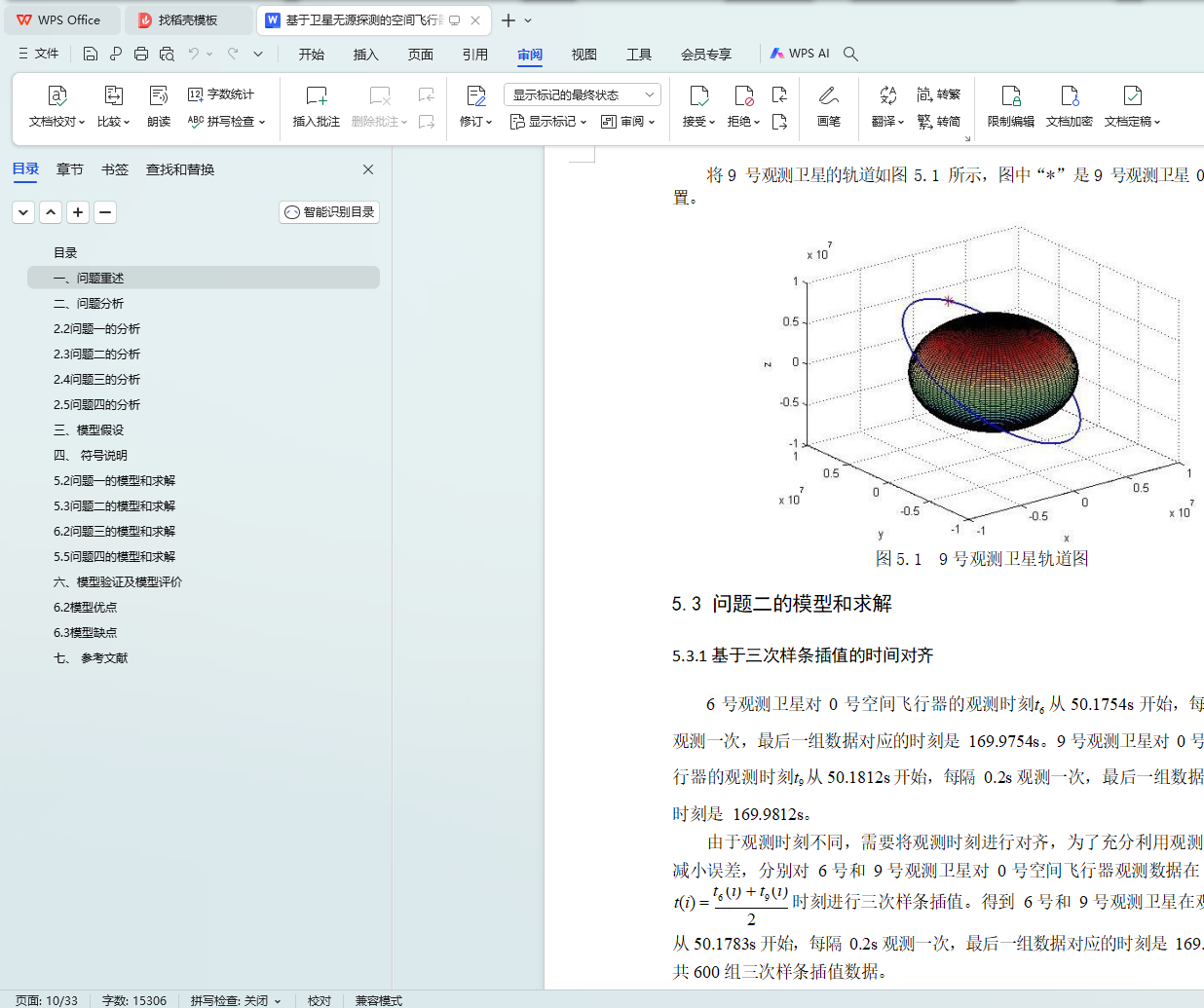Click the new tab plus button
The height and width of the screenshot is (1008, 1204).
click(x=508, y=19)
